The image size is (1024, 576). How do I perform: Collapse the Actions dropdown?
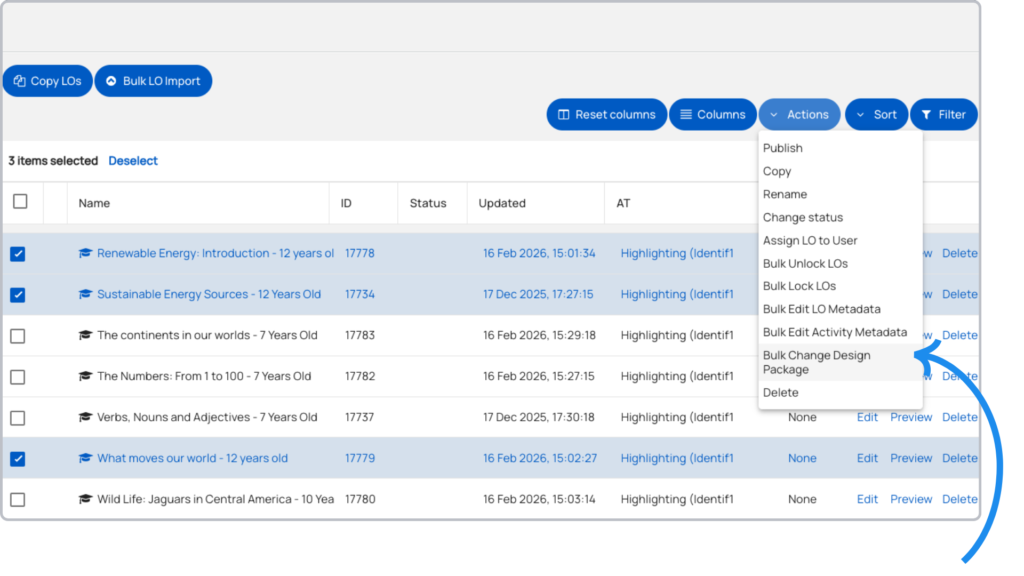(799, 115)
